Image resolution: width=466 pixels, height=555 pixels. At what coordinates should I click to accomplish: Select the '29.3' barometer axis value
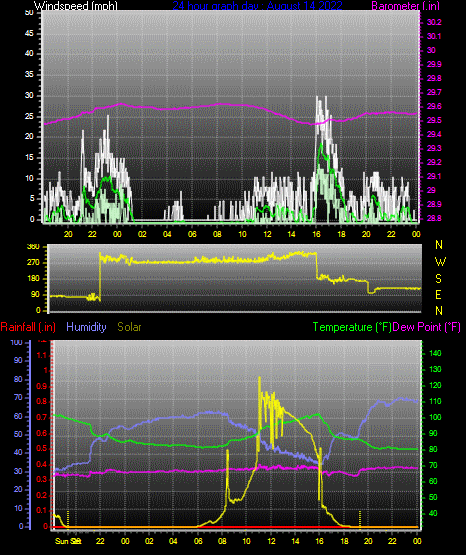[x=434, y=148]
